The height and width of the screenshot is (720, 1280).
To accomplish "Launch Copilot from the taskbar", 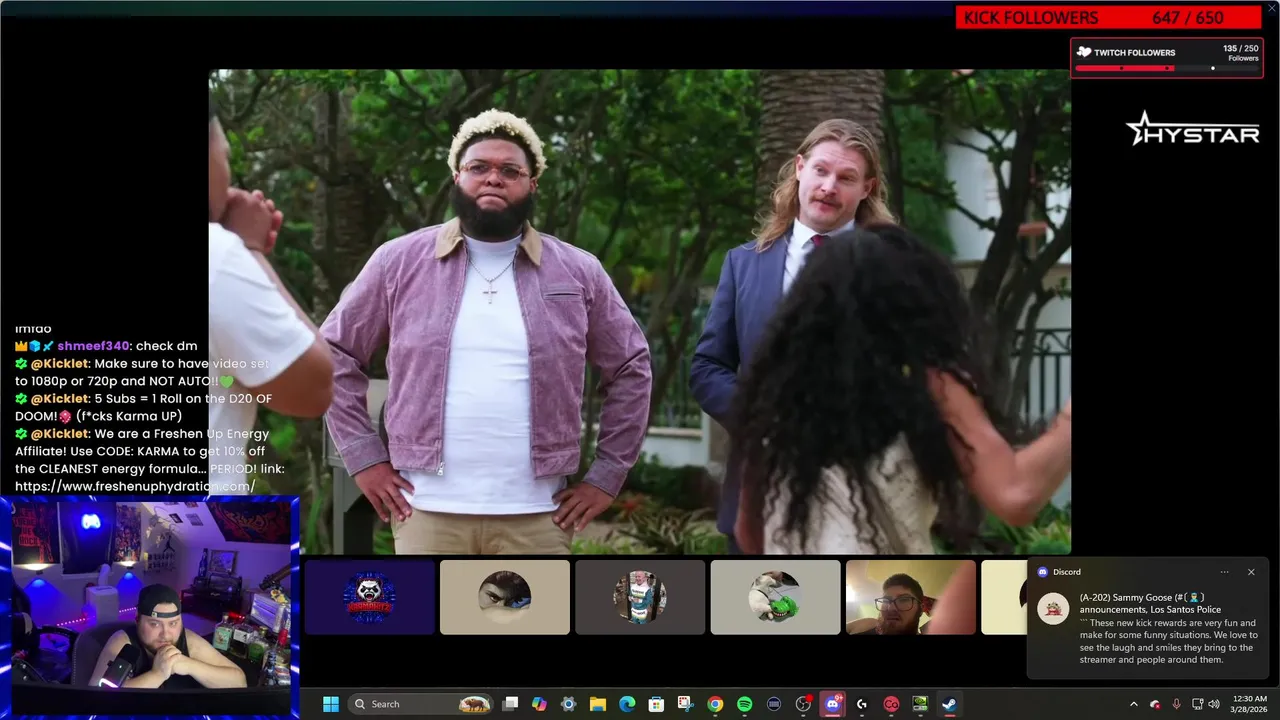I will (539, 704).
